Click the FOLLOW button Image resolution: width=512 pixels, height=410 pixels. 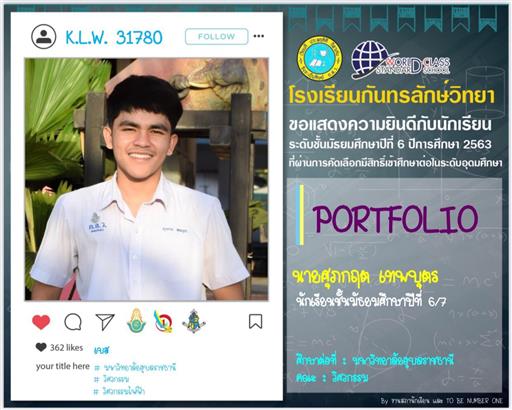pyautogui.click(x=217, y=36)
